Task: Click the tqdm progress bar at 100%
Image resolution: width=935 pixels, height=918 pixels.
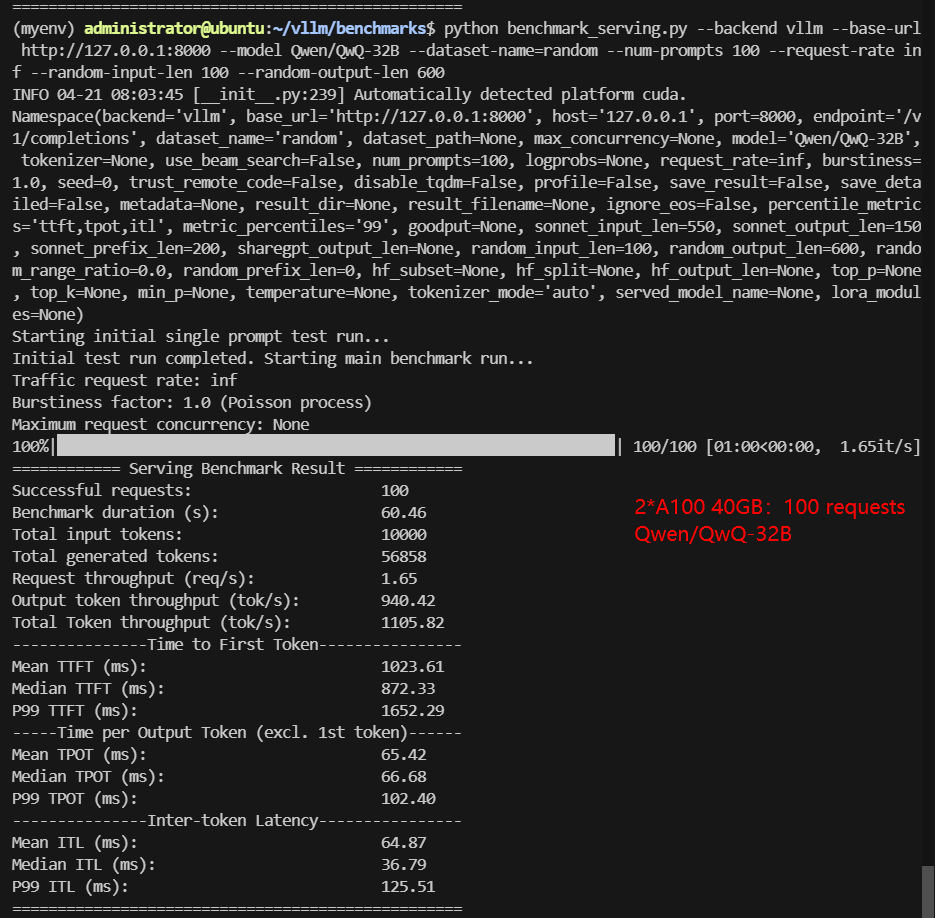Action: point(336,446)
